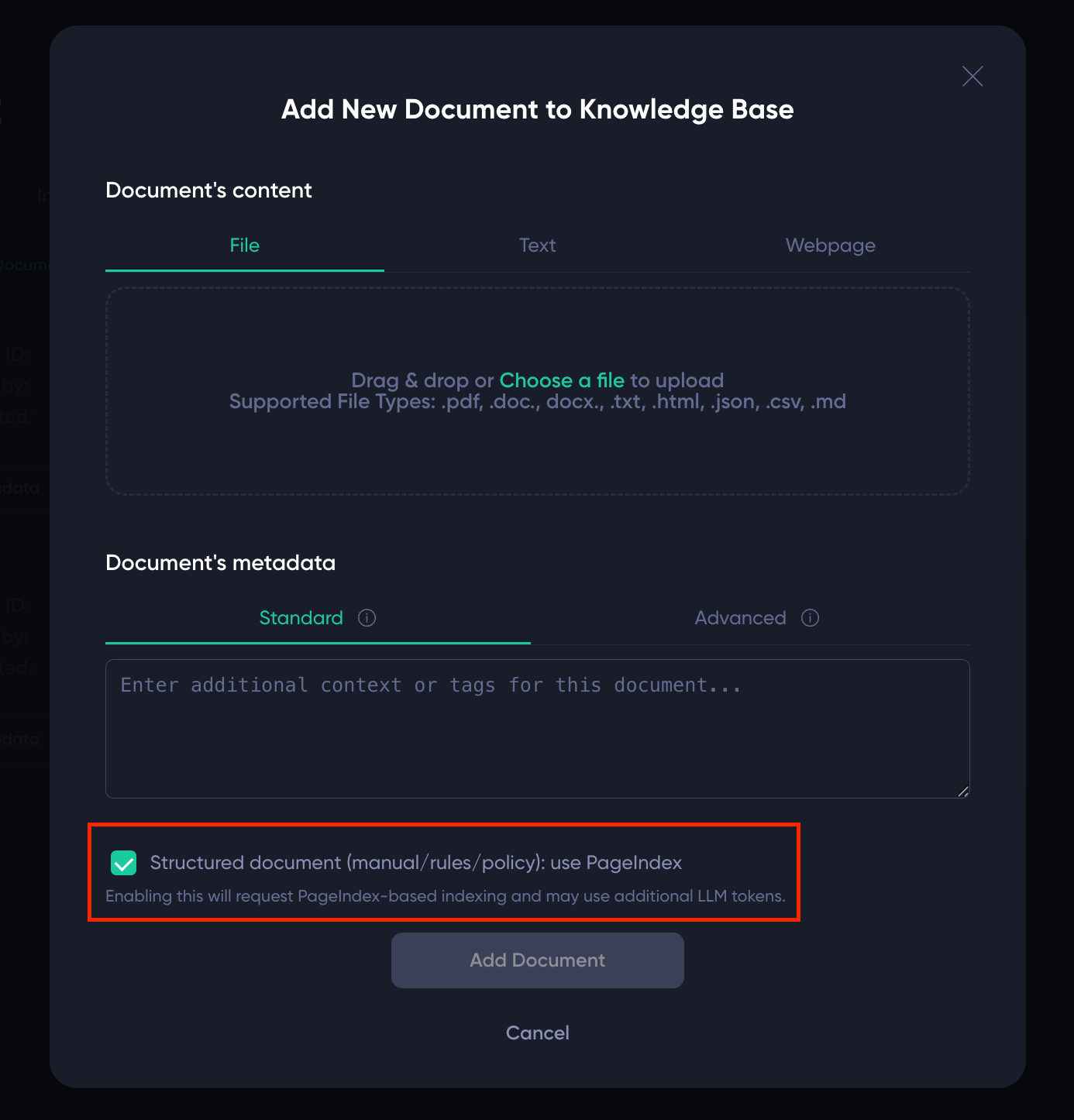Viewport: 1074px width, 1120px height.
Task: Click the Standard metadata info icon
Action: point(367,618)
